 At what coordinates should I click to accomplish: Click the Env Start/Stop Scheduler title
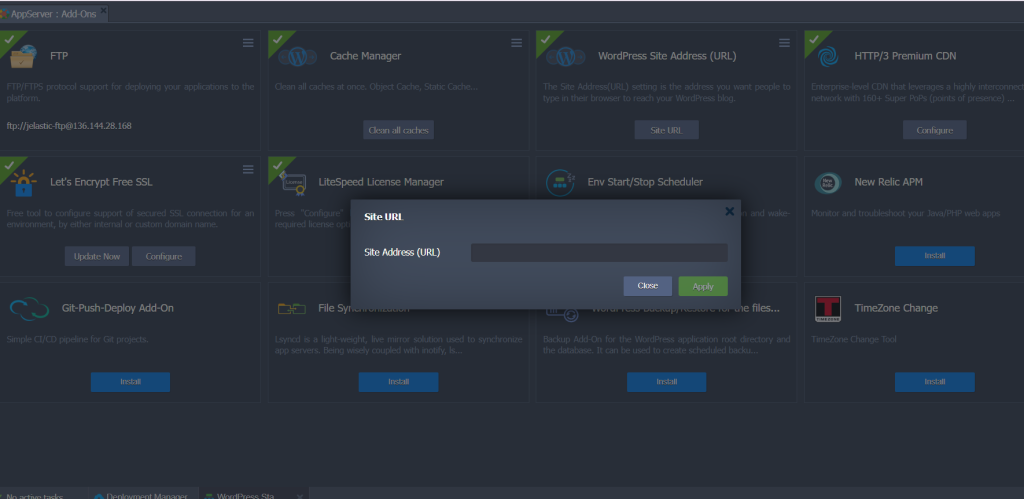(x=645, y=182)
